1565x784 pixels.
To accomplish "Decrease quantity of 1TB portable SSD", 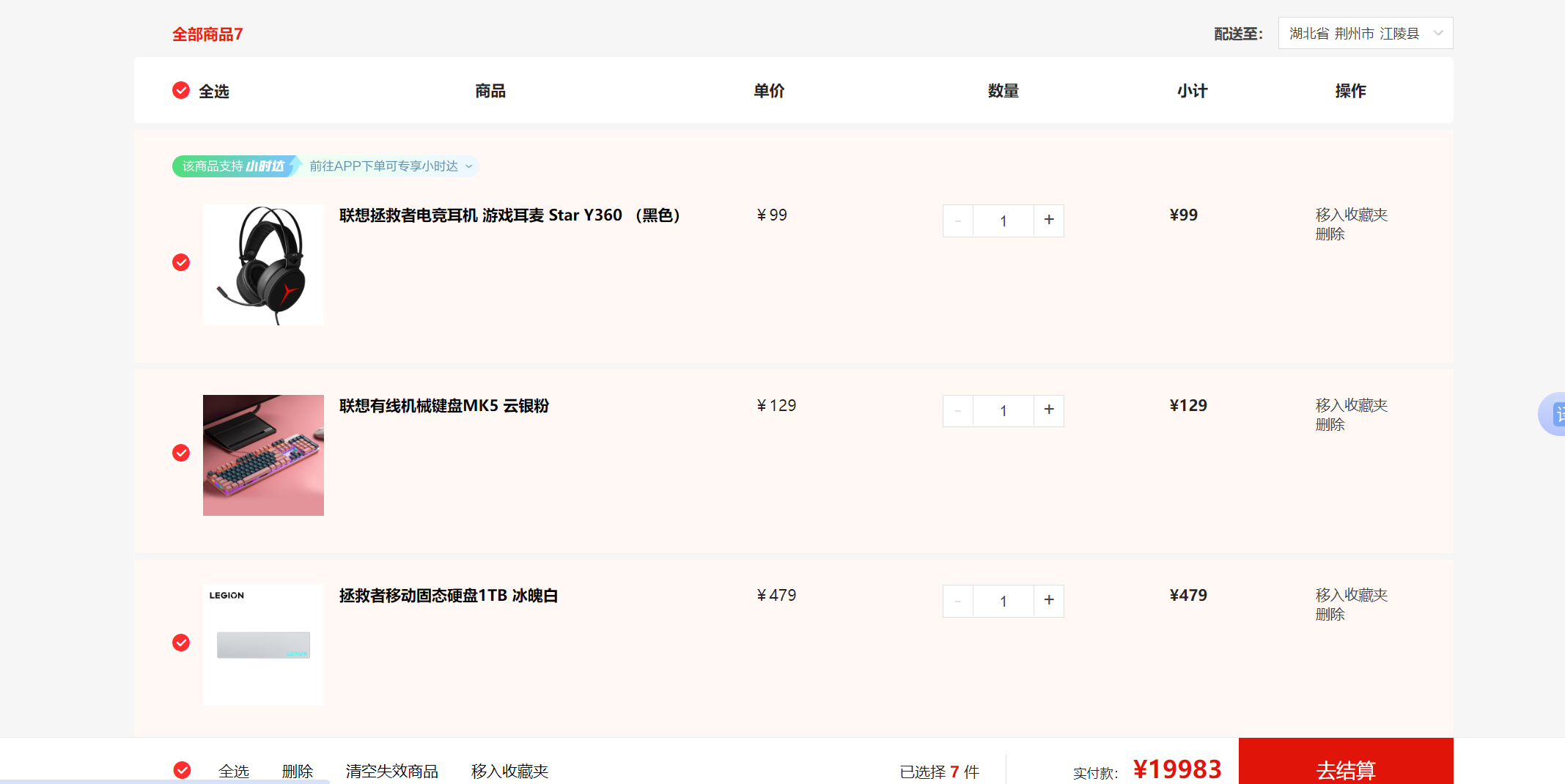I will click(958, 600).
